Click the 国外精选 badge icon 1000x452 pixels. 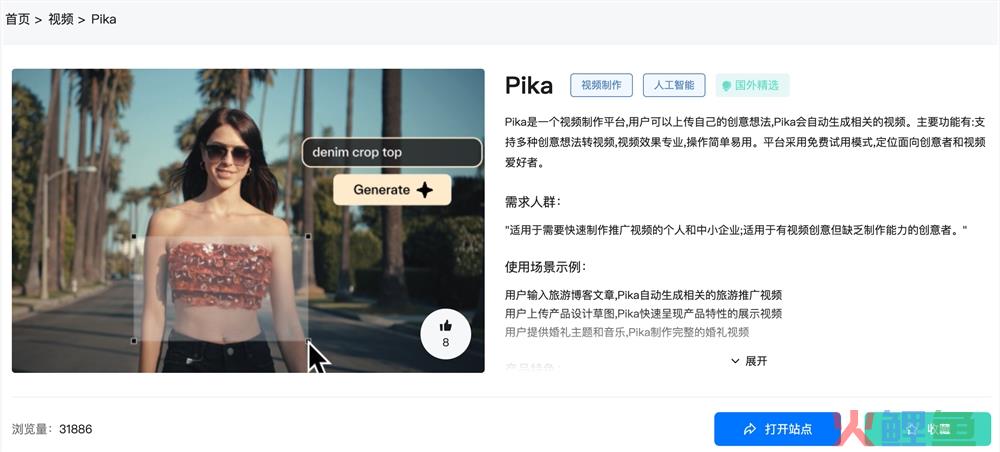click(x=726, y=85)
